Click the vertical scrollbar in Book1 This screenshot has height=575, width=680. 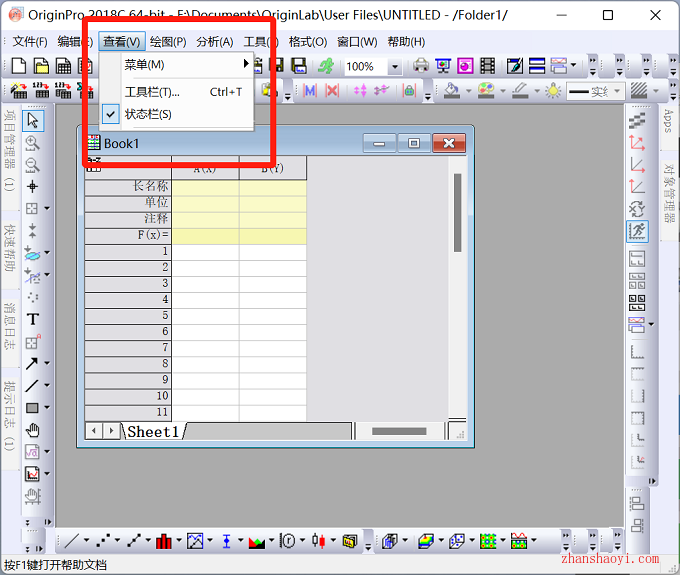pos(458,212)
